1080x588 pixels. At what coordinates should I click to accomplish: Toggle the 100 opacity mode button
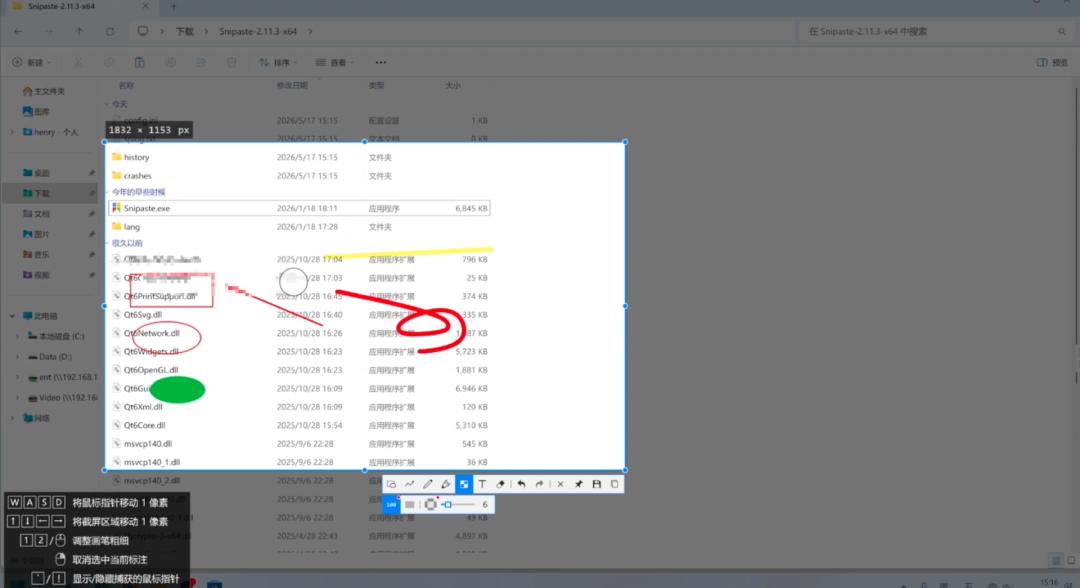[x=391, y=505]
